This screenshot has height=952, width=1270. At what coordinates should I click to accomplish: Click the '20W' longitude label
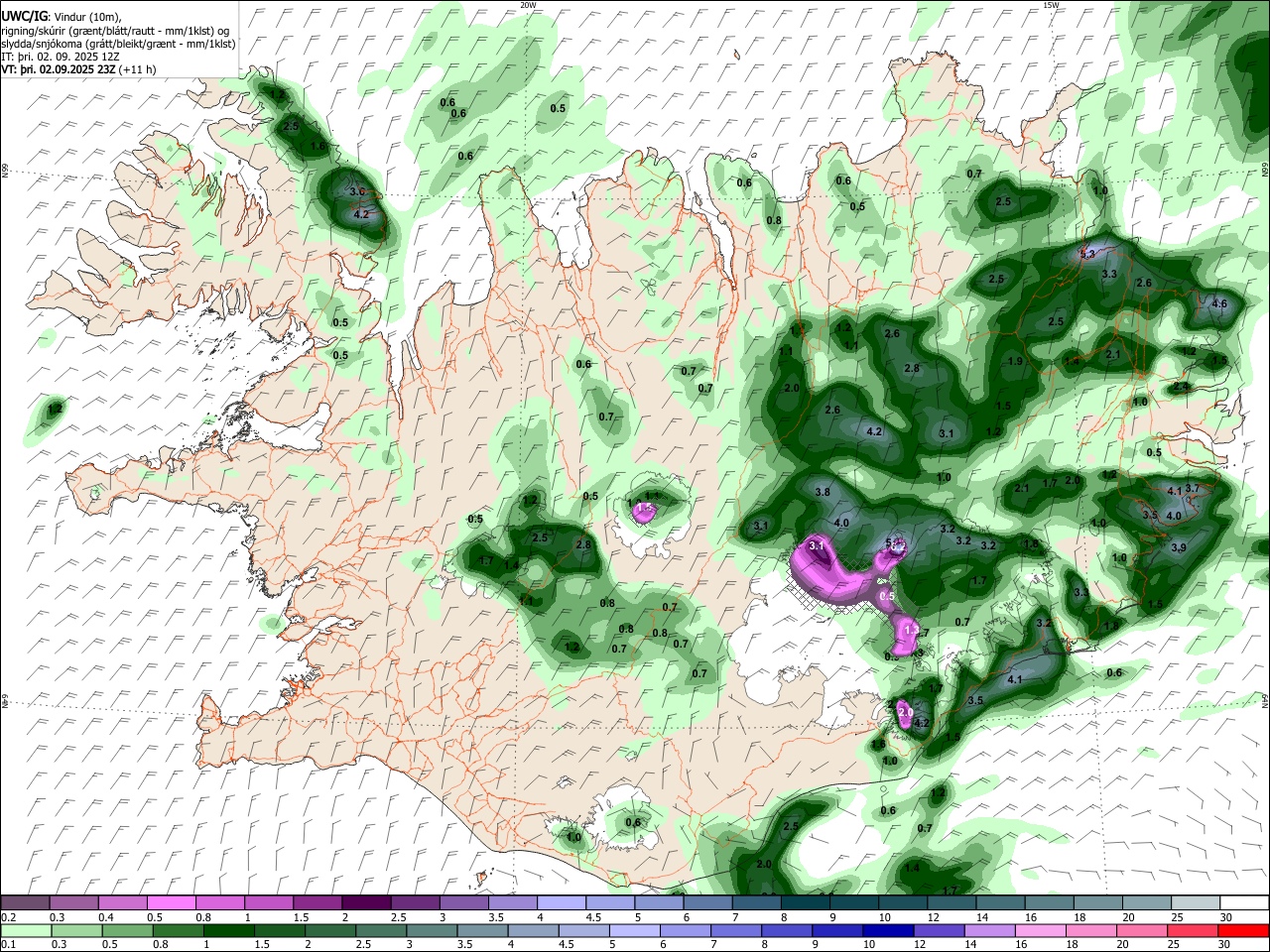point(528,5)
